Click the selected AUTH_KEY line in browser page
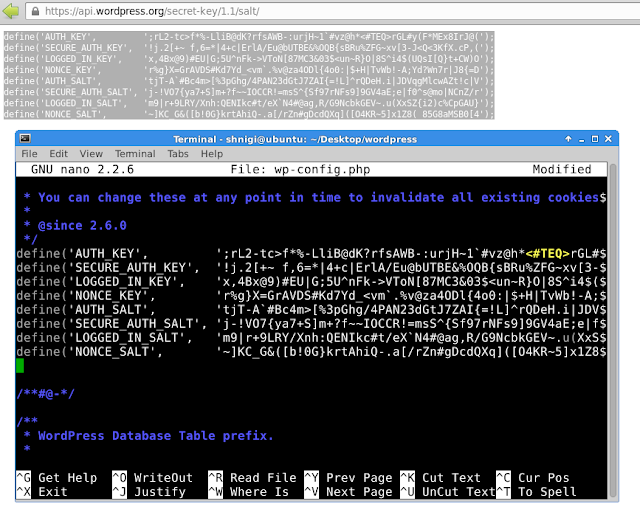Viewport: 640px width, 515px height. [x=249, y=37]
